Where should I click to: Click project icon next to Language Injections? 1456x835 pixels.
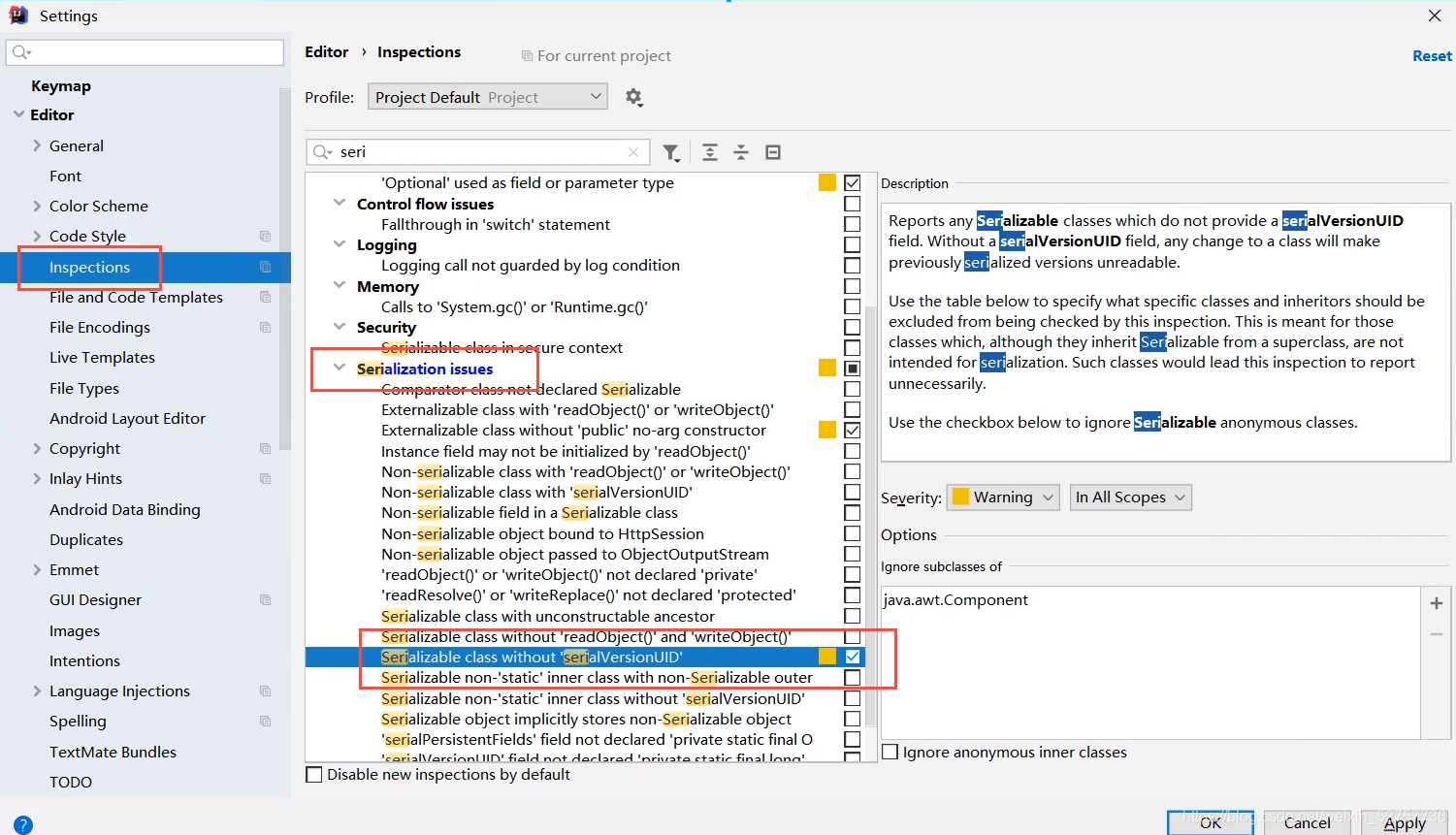[265, 690]
